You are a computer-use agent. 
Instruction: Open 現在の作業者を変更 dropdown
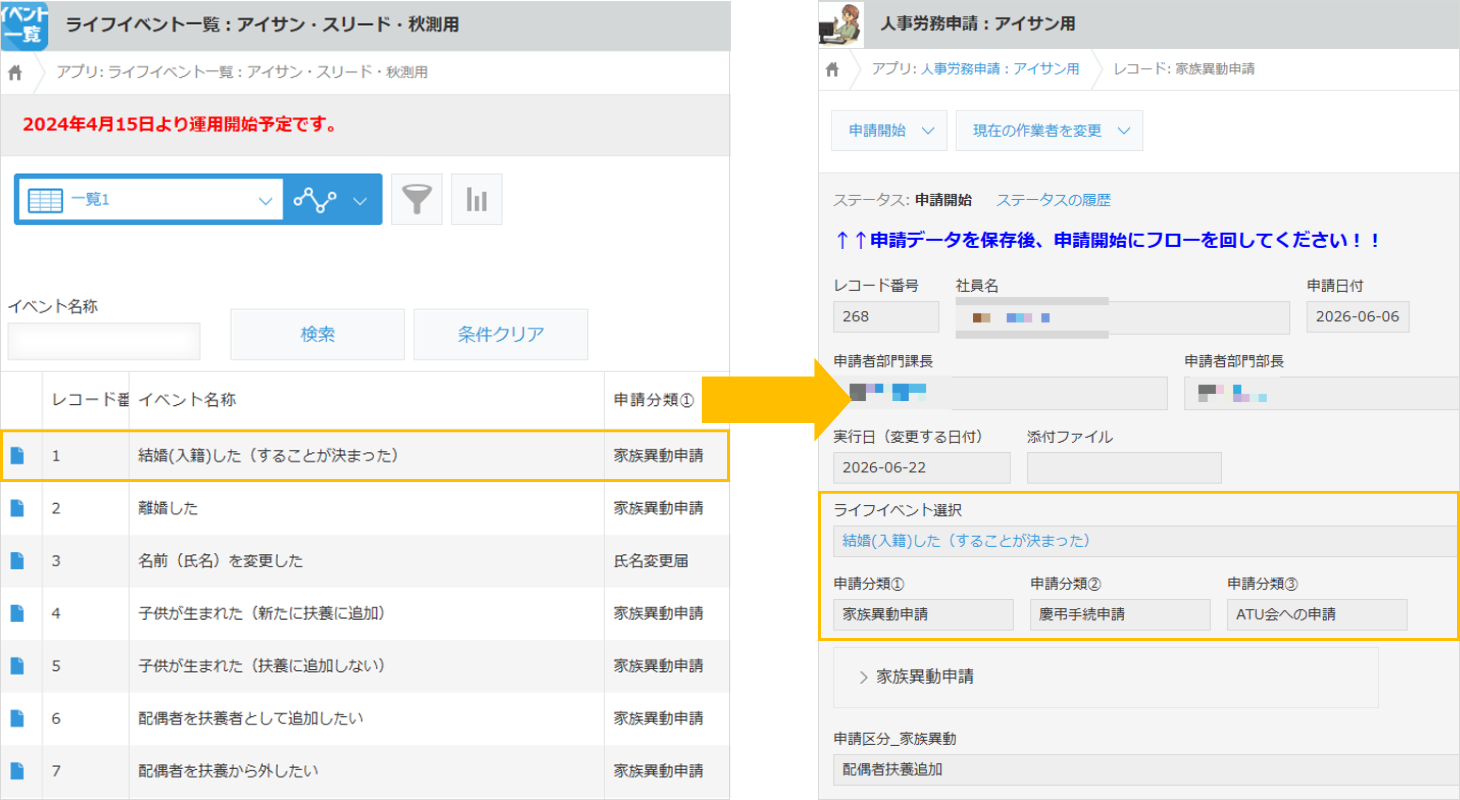[x=1049, y=130]
